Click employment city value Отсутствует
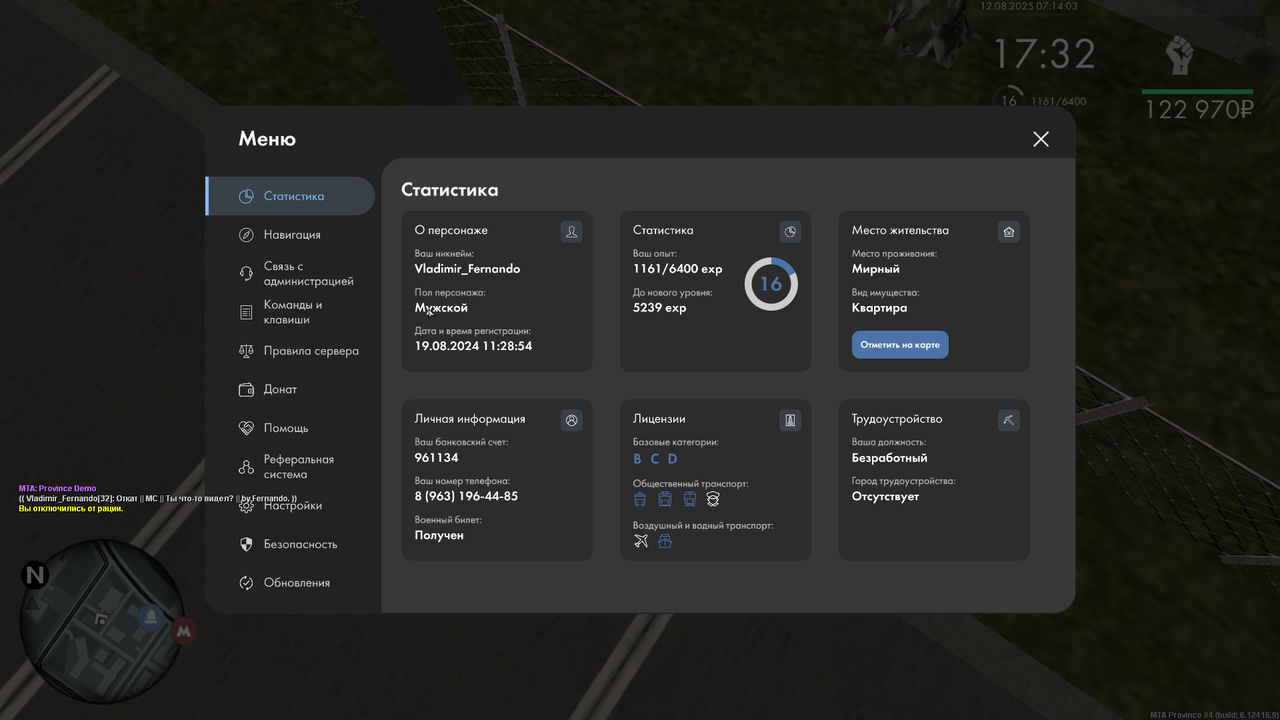Viewport: 1280px width, 720px height. point(885,496)
